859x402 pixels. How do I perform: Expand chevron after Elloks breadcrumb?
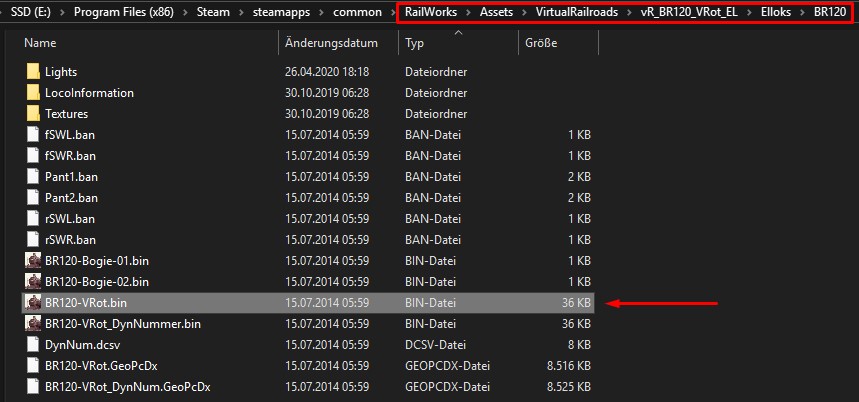pos(803,13)
